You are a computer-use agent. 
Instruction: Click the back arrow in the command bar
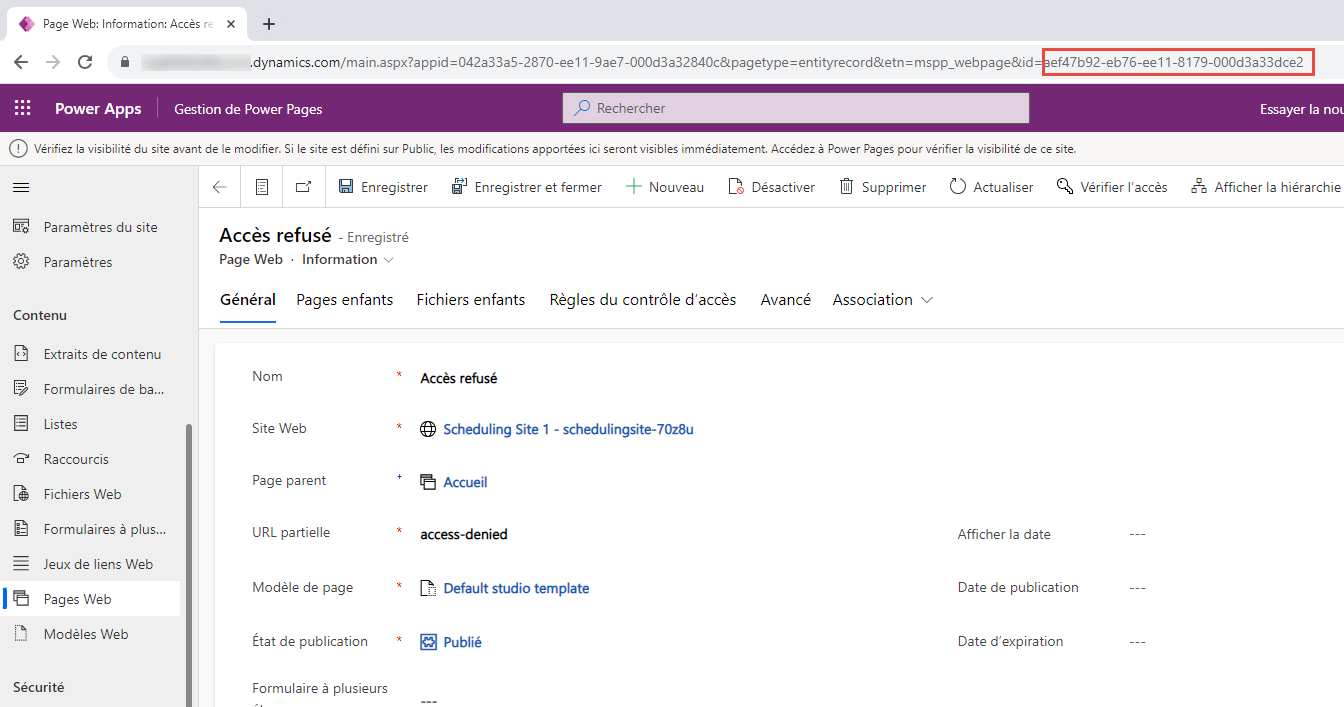click(x=221, y=186)
